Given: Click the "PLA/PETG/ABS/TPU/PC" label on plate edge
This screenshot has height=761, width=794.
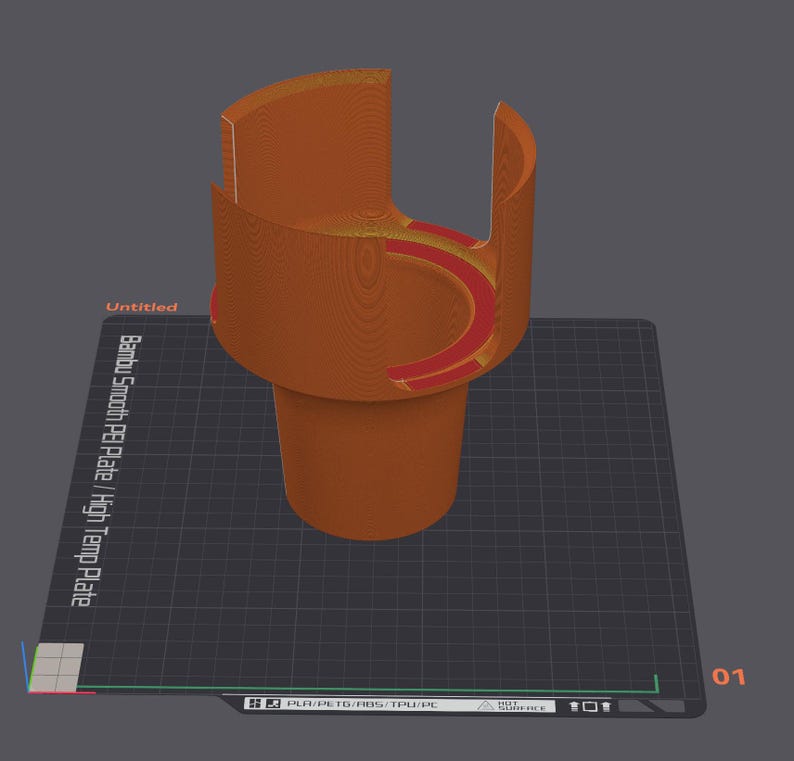Looking at the screenshot, I should coord(362,704).
